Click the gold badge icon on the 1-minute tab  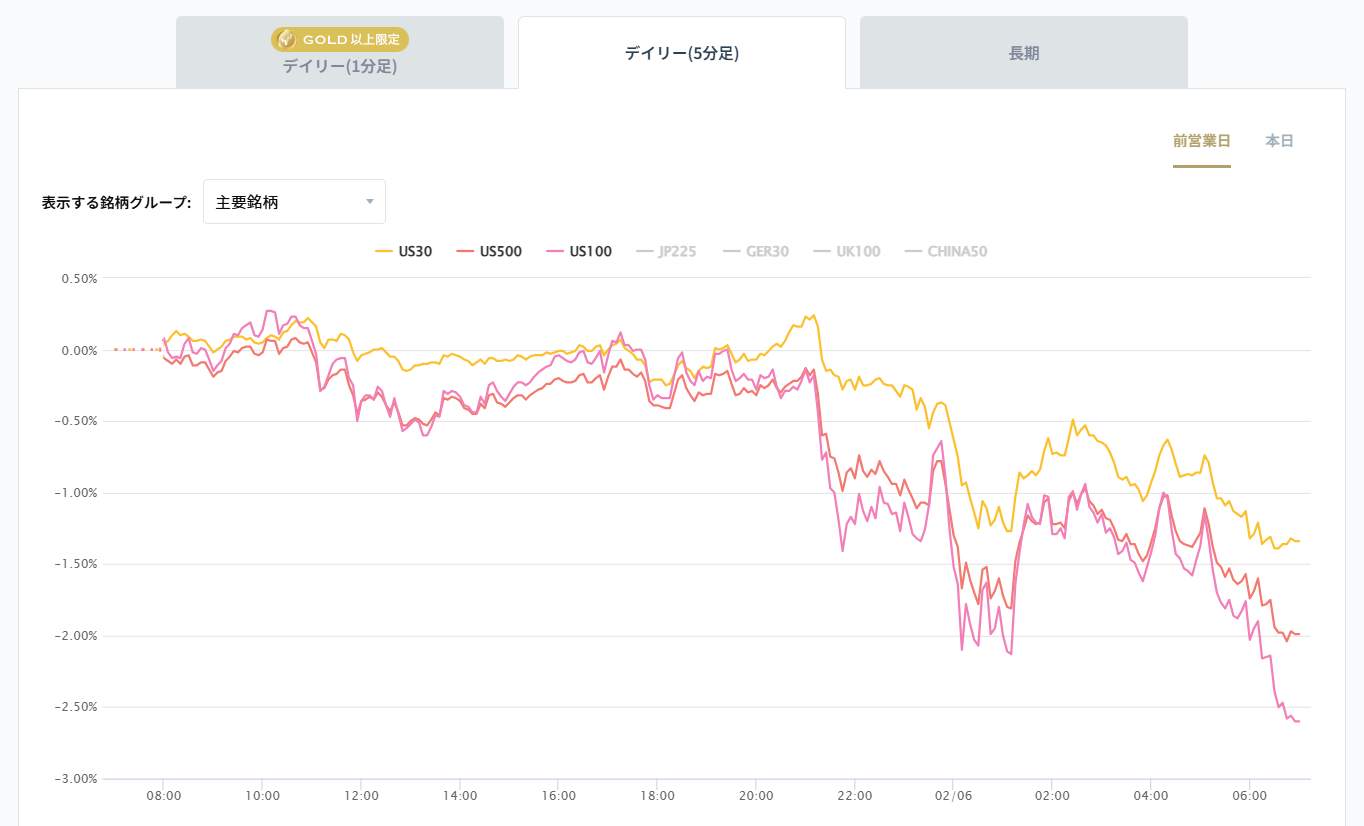[286, 39]
